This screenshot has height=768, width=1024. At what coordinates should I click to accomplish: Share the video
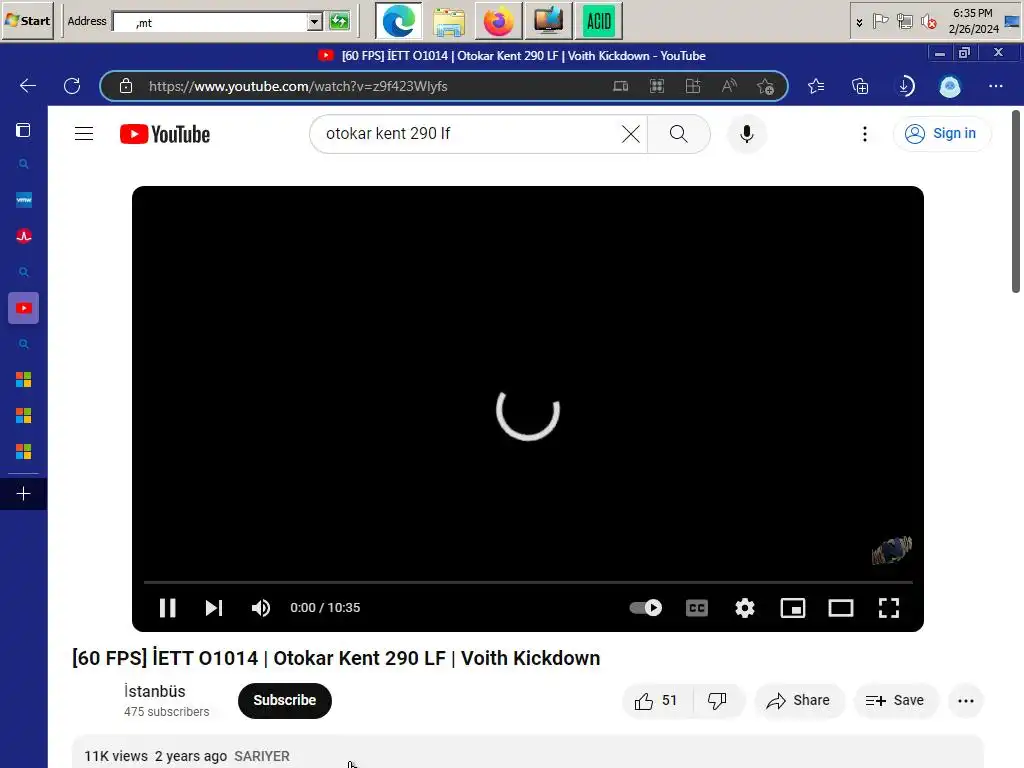point(799,701)
